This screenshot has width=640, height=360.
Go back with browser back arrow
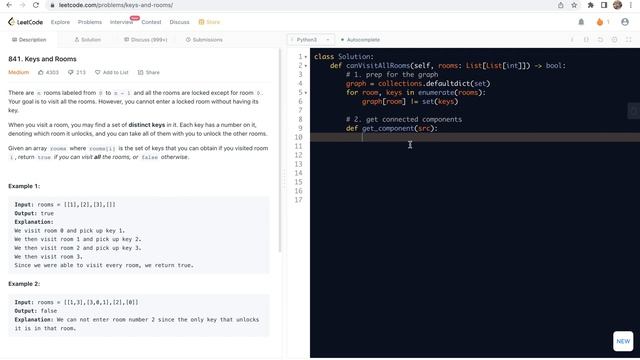pyautogui.click(x=9, y=5)
